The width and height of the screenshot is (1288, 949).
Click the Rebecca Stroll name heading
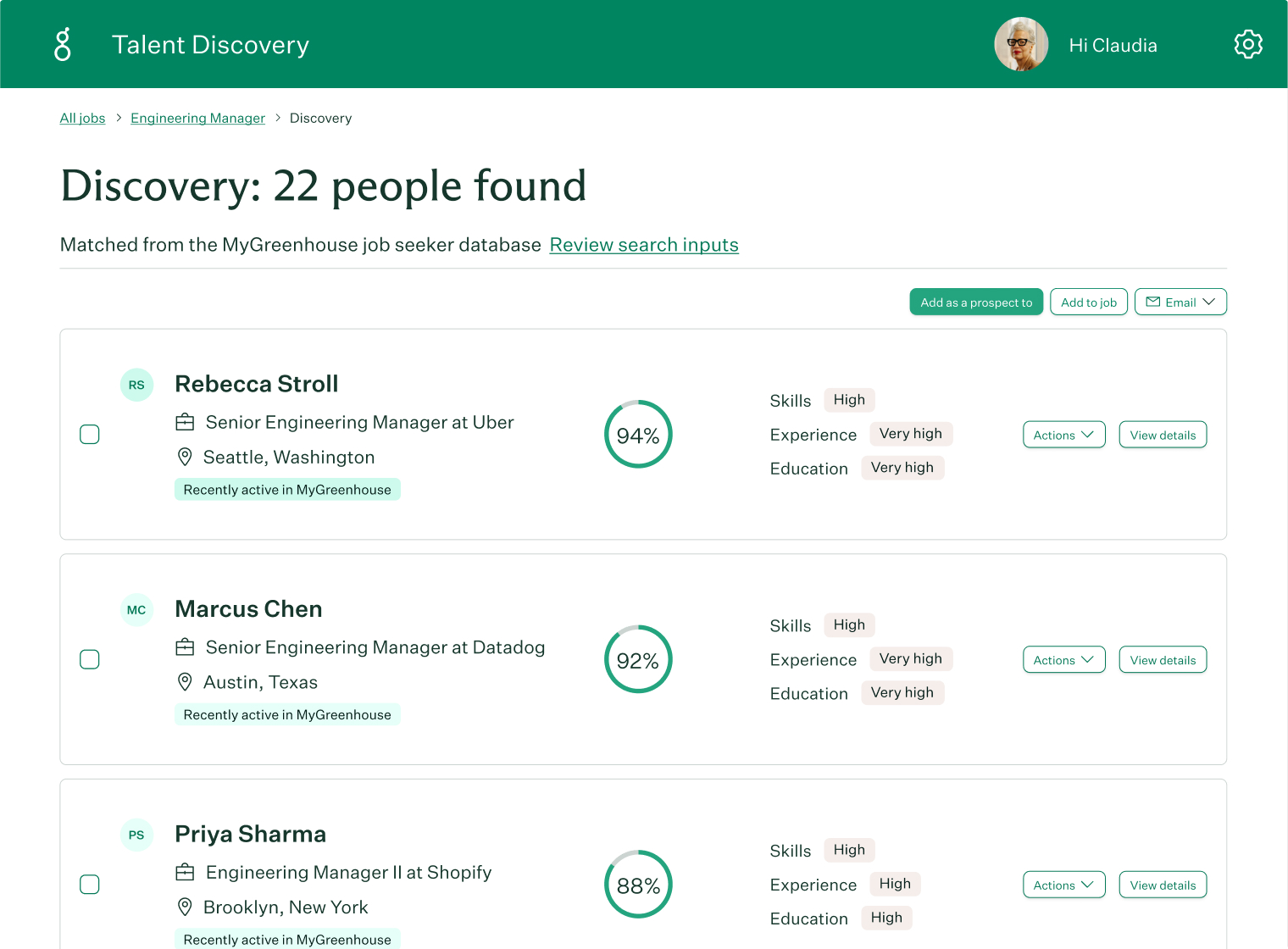pyautogui.click(x=257, y=384)
